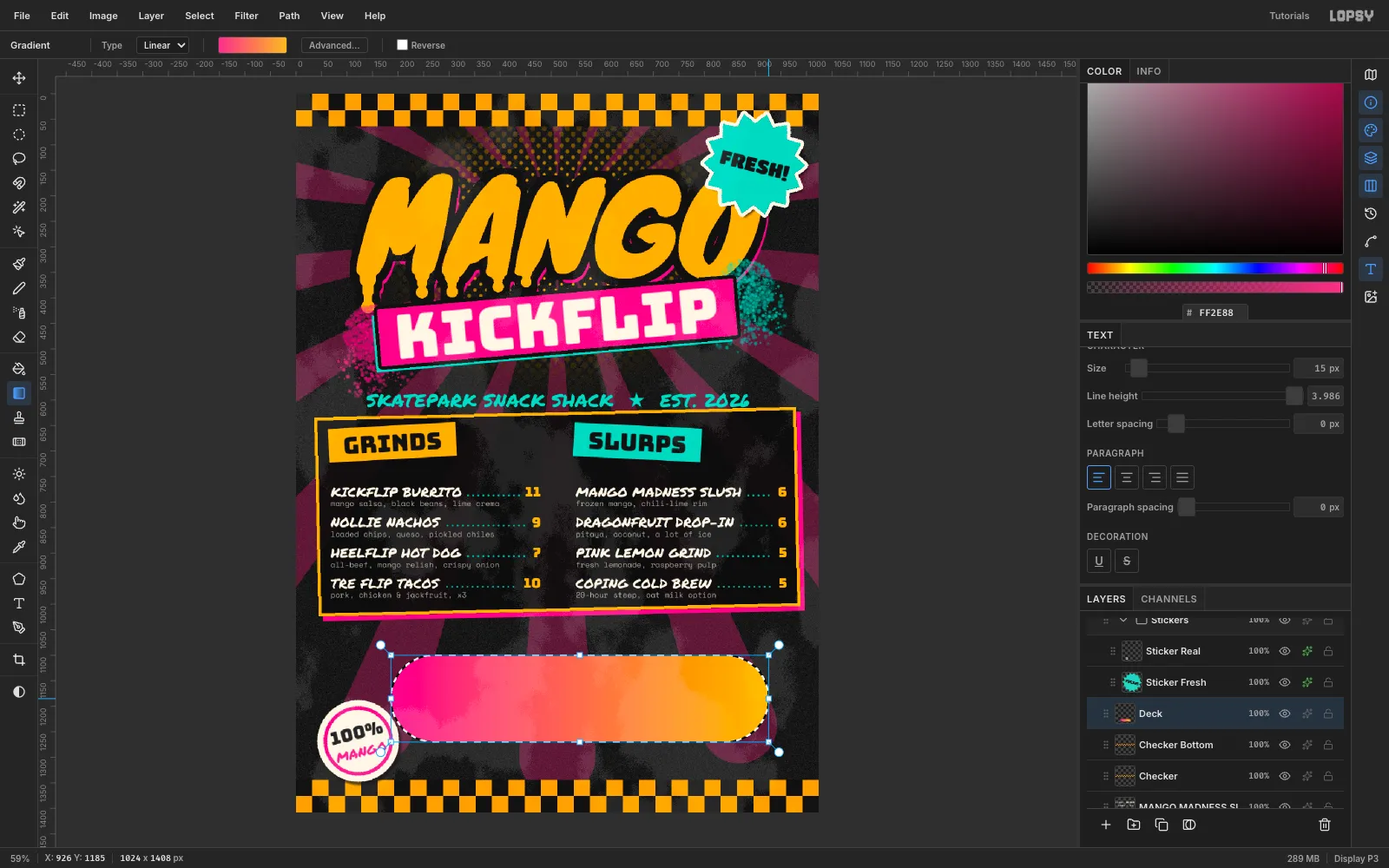Select the Checker layer thumbnail
This screenshot has width=1389, height=868.
click(1125, 776)
